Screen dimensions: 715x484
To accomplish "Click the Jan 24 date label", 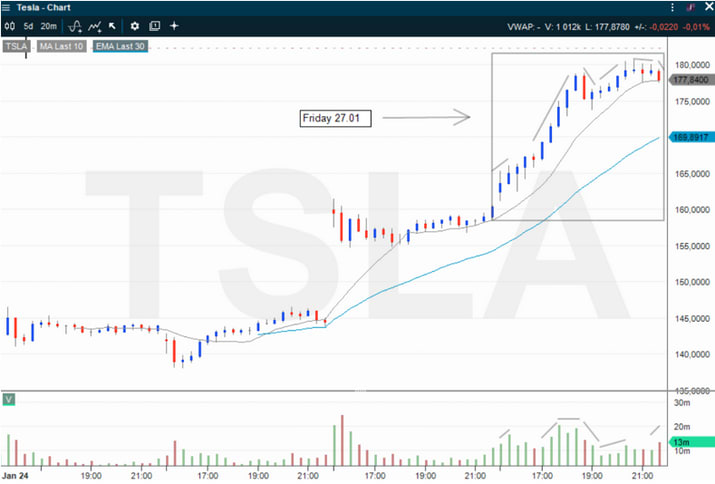I will point(15,476).
